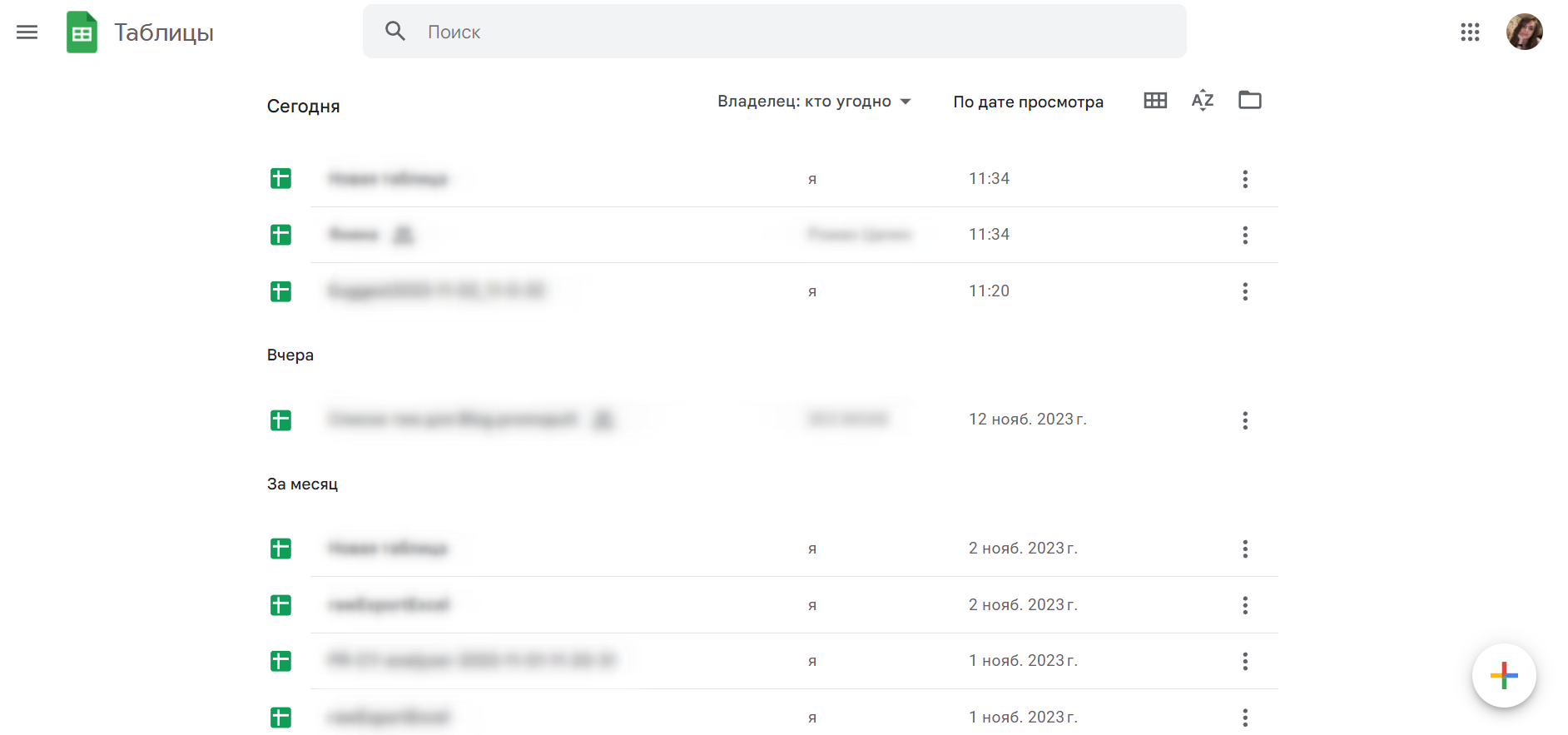Click the По дате просмотра column header
Screen dimensions: 1568x735
click(1028, 102)
